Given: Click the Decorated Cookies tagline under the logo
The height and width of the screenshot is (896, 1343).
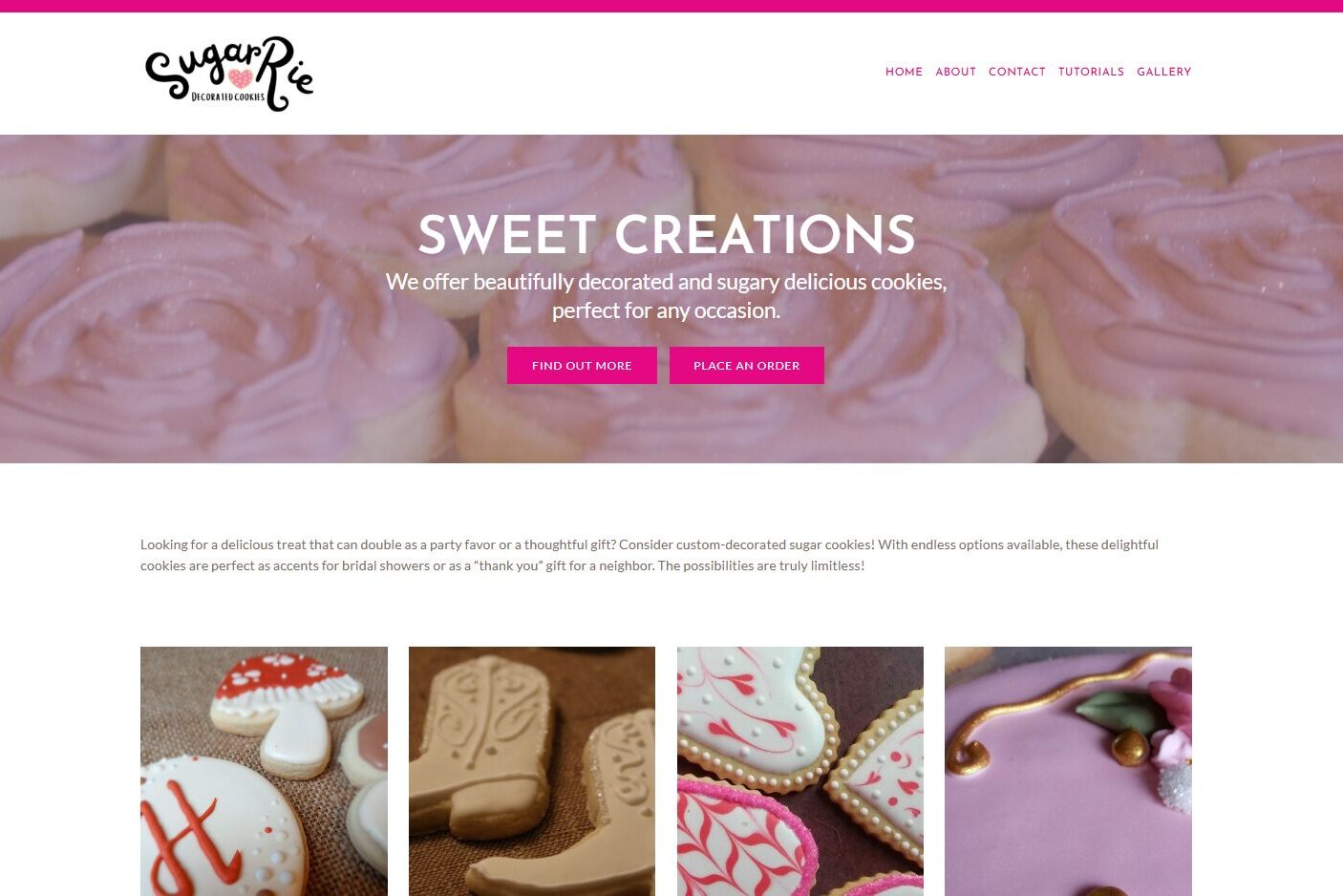Looking at the screenshot, I should (x=228, y=96).
